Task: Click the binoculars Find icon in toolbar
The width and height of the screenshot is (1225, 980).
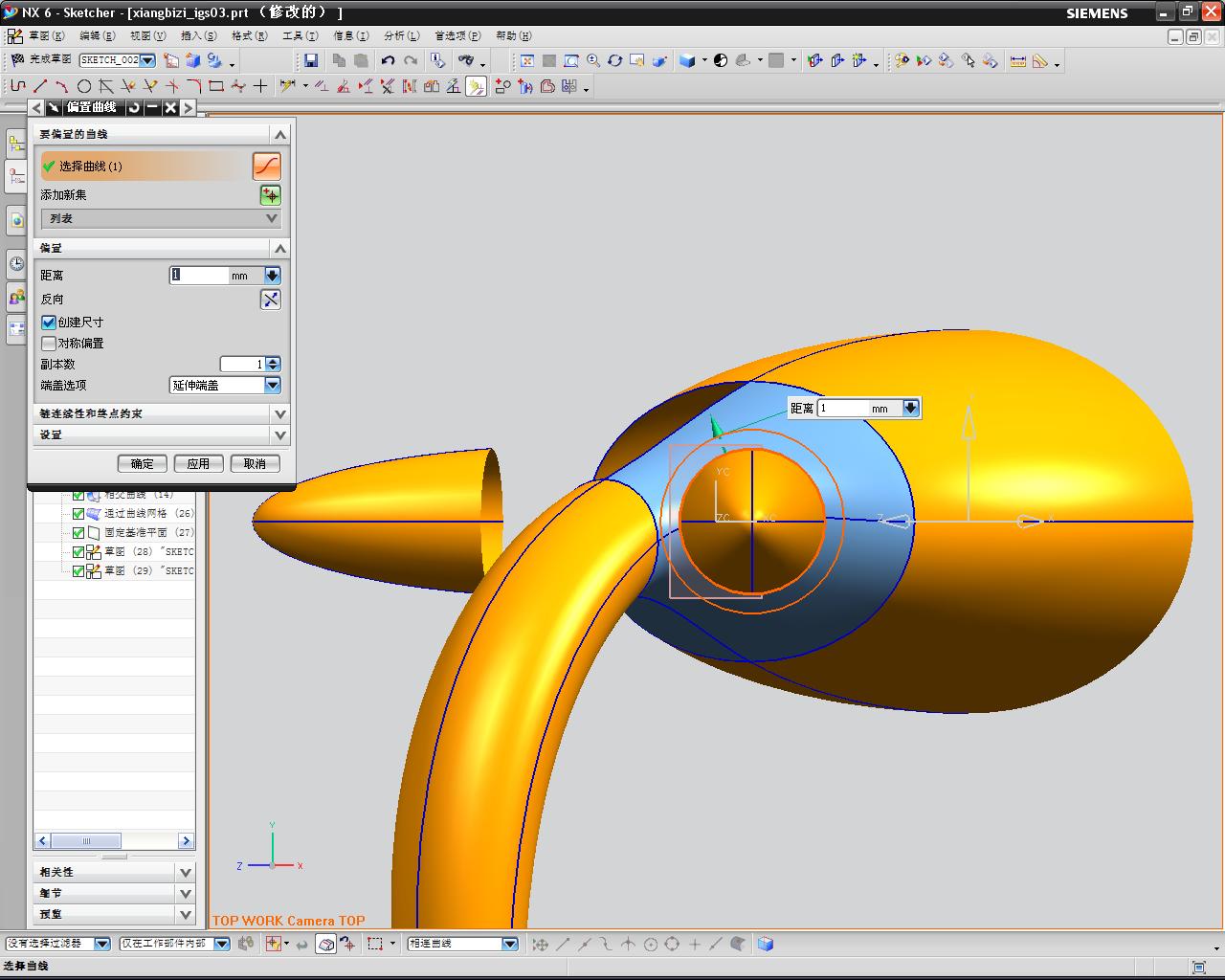Action: 466,60
